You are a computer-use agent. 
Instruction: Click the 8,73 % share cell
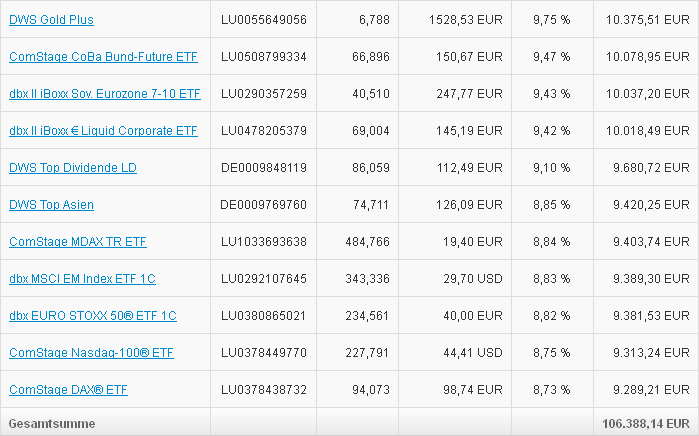552,390
